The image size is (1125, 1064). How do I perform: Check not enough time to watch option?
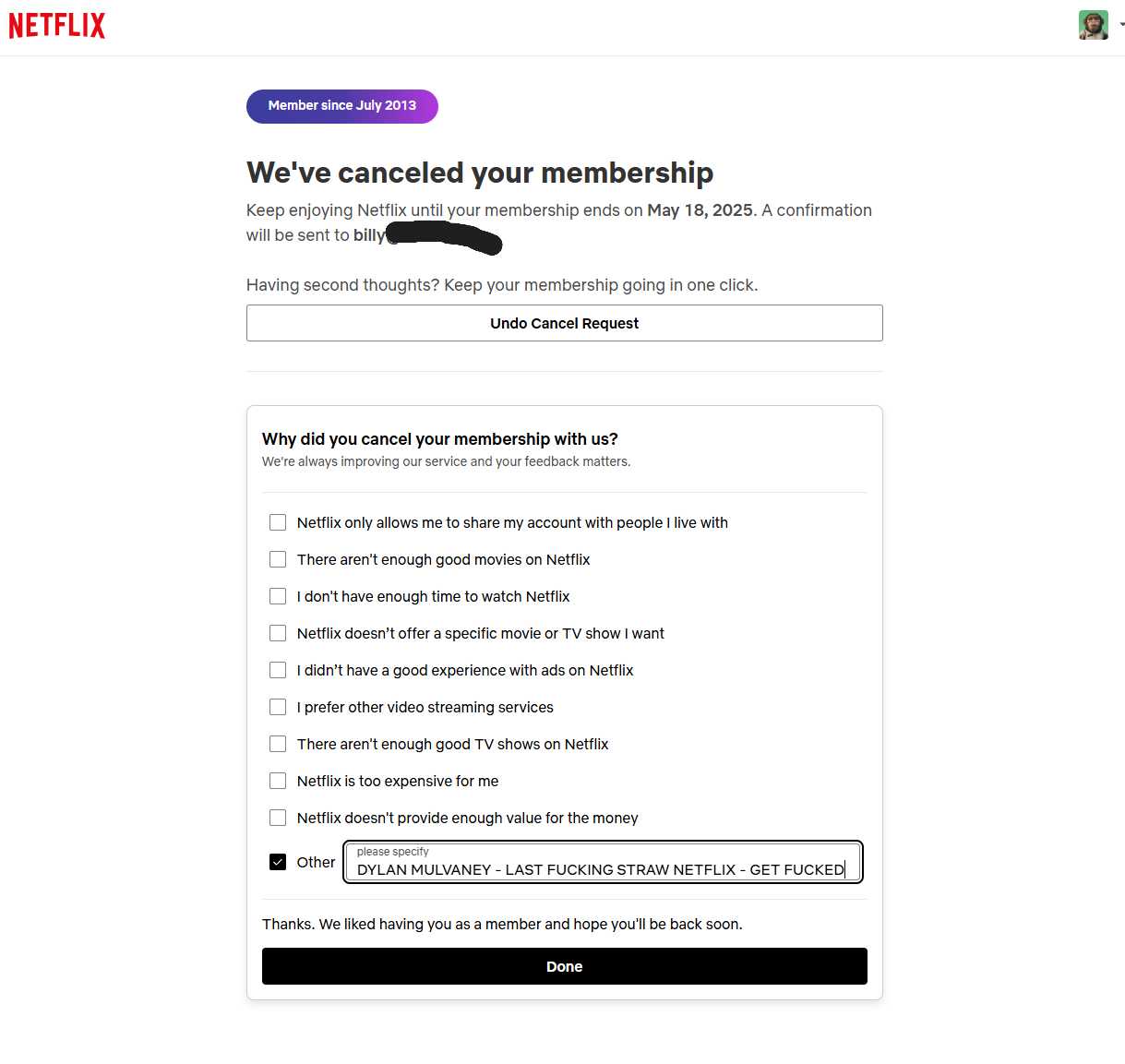coord(278,596)
